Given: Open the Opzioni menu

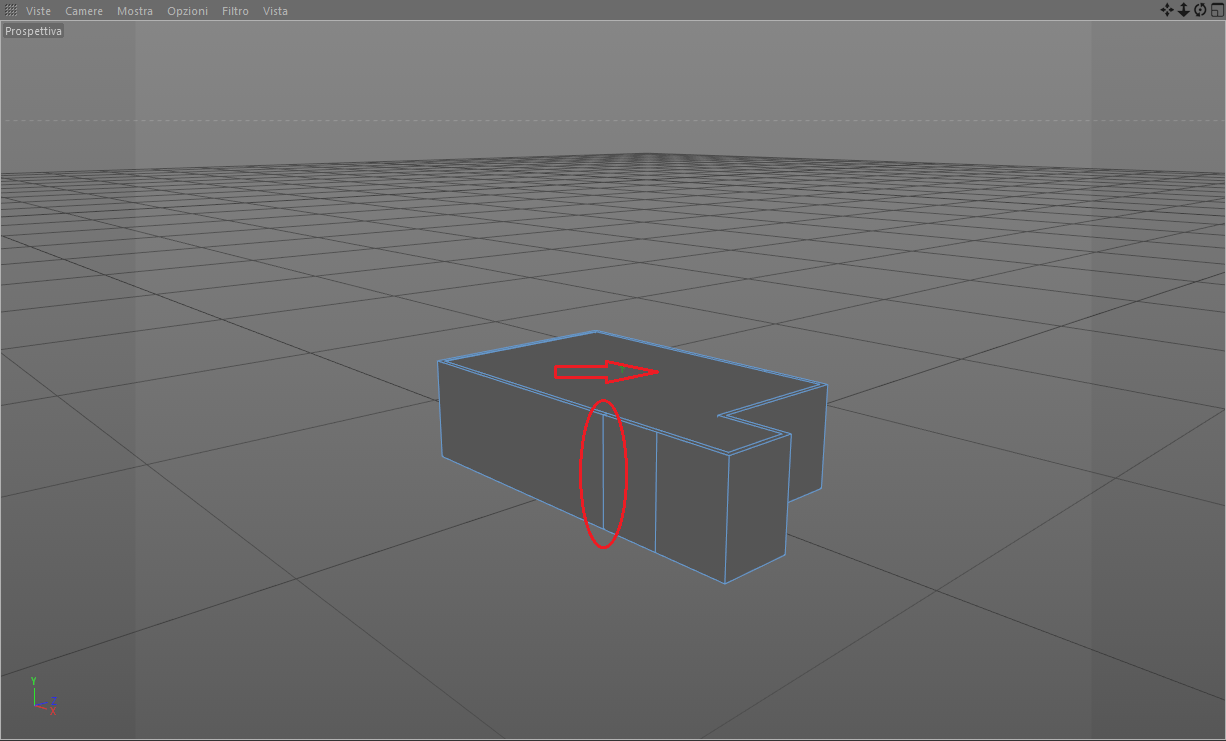Looking at the screenshot, I should pyautogui.click(x=188, y=11).
